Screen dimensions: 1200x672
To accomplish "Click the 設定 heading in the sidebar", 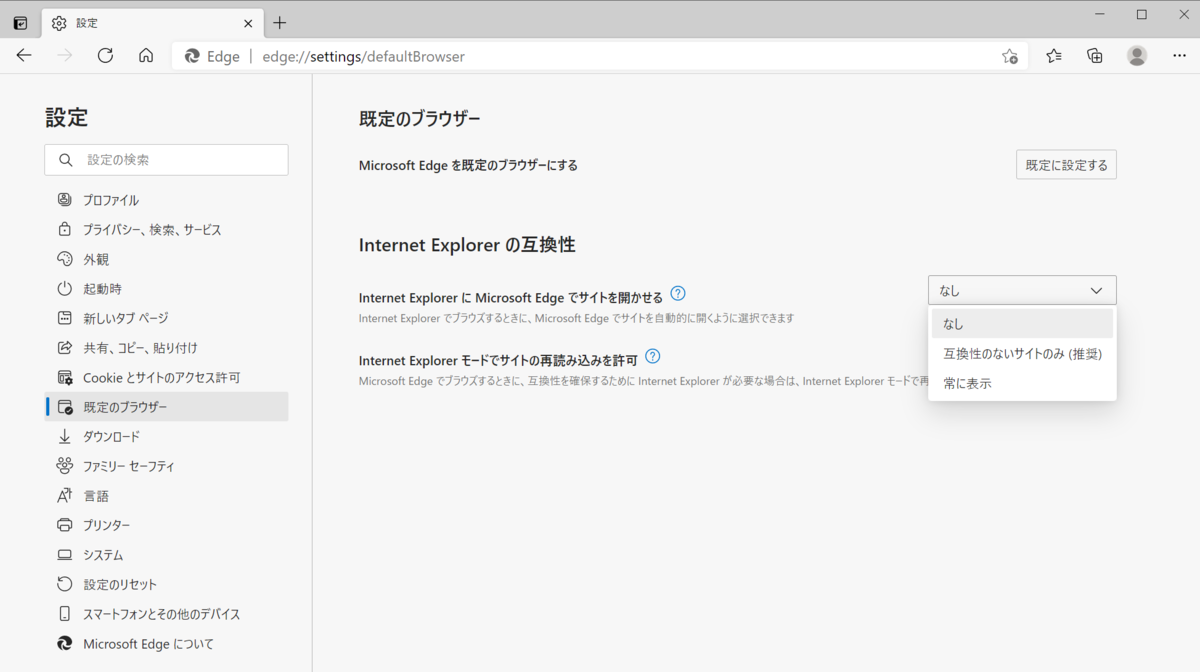I will tap(67, 117).
